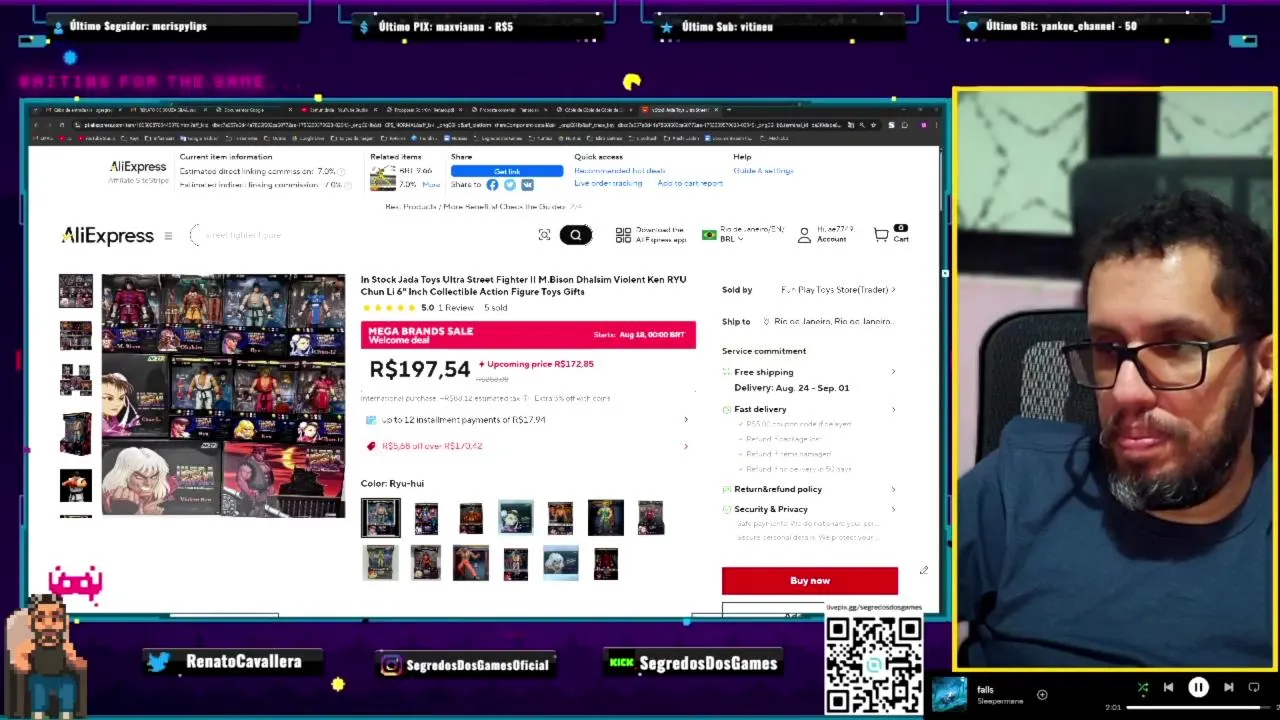Screen dimensions: 1280x720
Task: Select the white-haired figure variant in second row
Action: tap(560, 563)
